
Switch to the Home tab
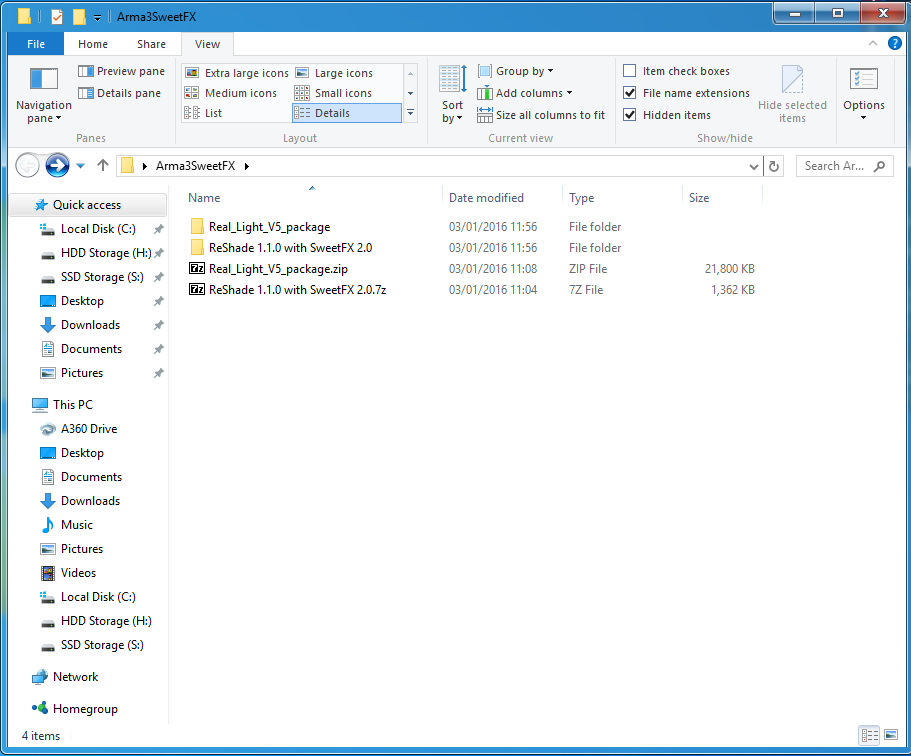pyautogui.click(x=93, y=44)
